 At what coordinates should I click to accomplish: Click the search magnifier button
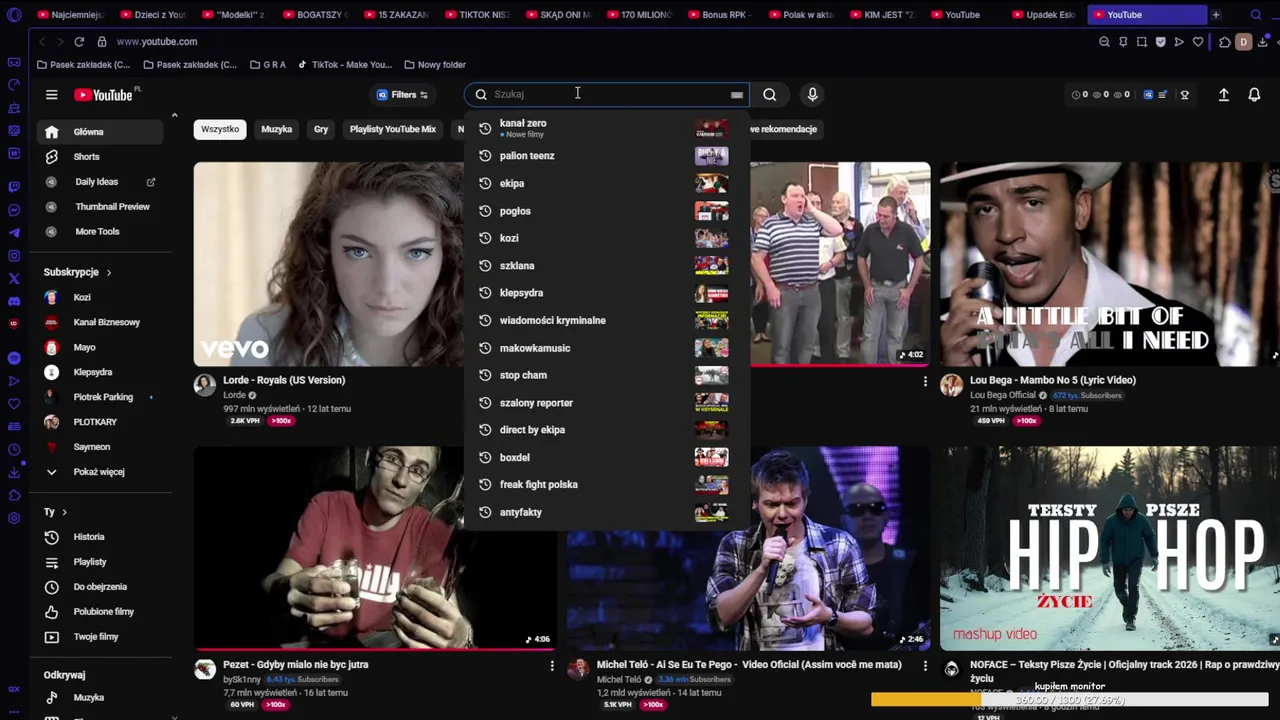[x=769, y=94]
